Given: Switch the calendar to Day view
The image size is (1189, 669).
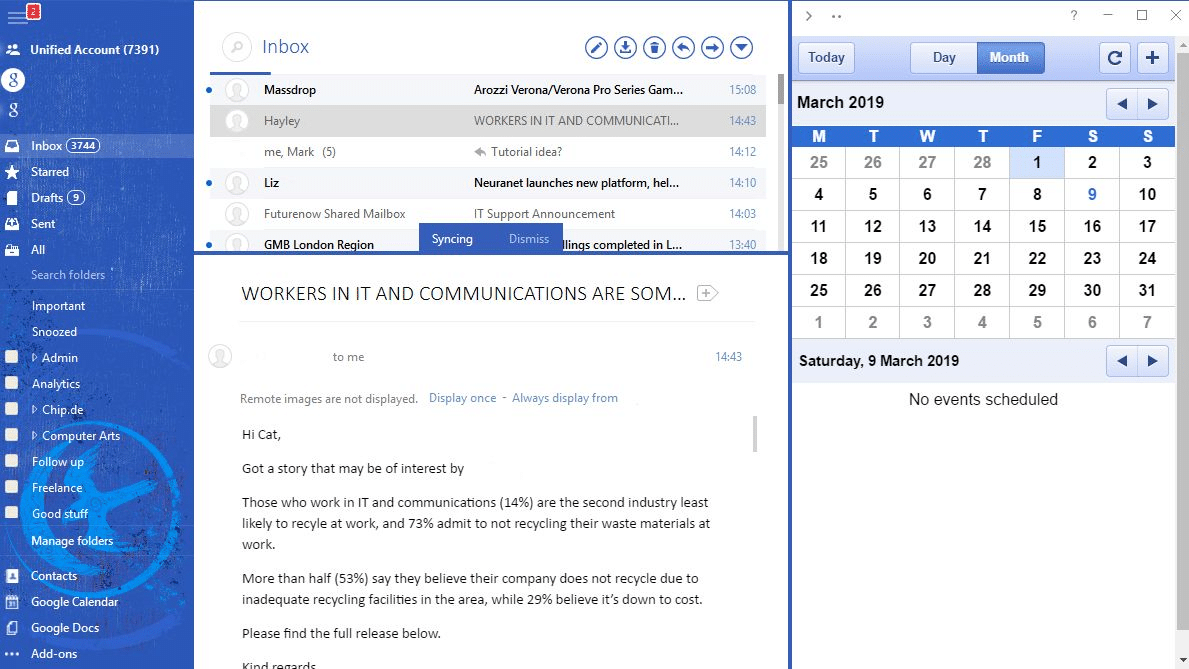Looking at the screenshot, I should click(943, 57).
